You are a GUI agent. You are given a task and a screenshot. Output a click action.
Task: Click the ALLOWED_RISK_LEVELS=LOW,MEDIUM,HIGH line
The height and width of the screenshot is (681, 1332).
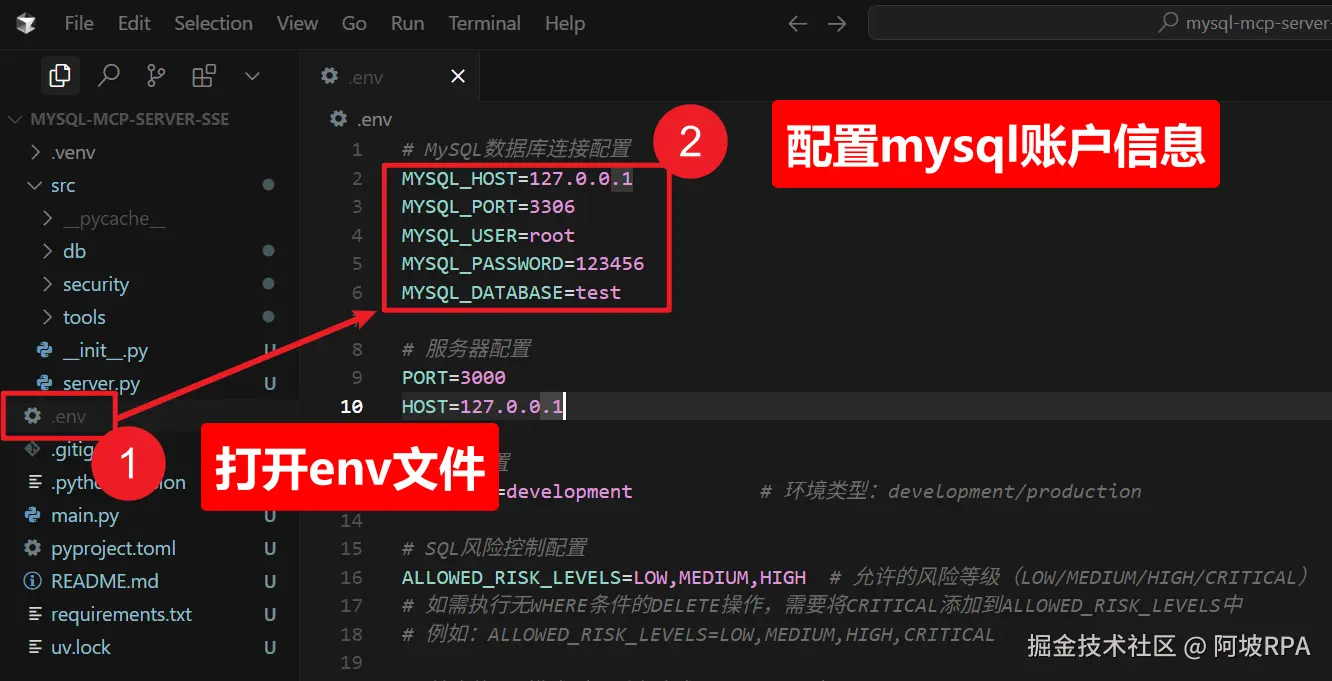click(x=604, y=578)
